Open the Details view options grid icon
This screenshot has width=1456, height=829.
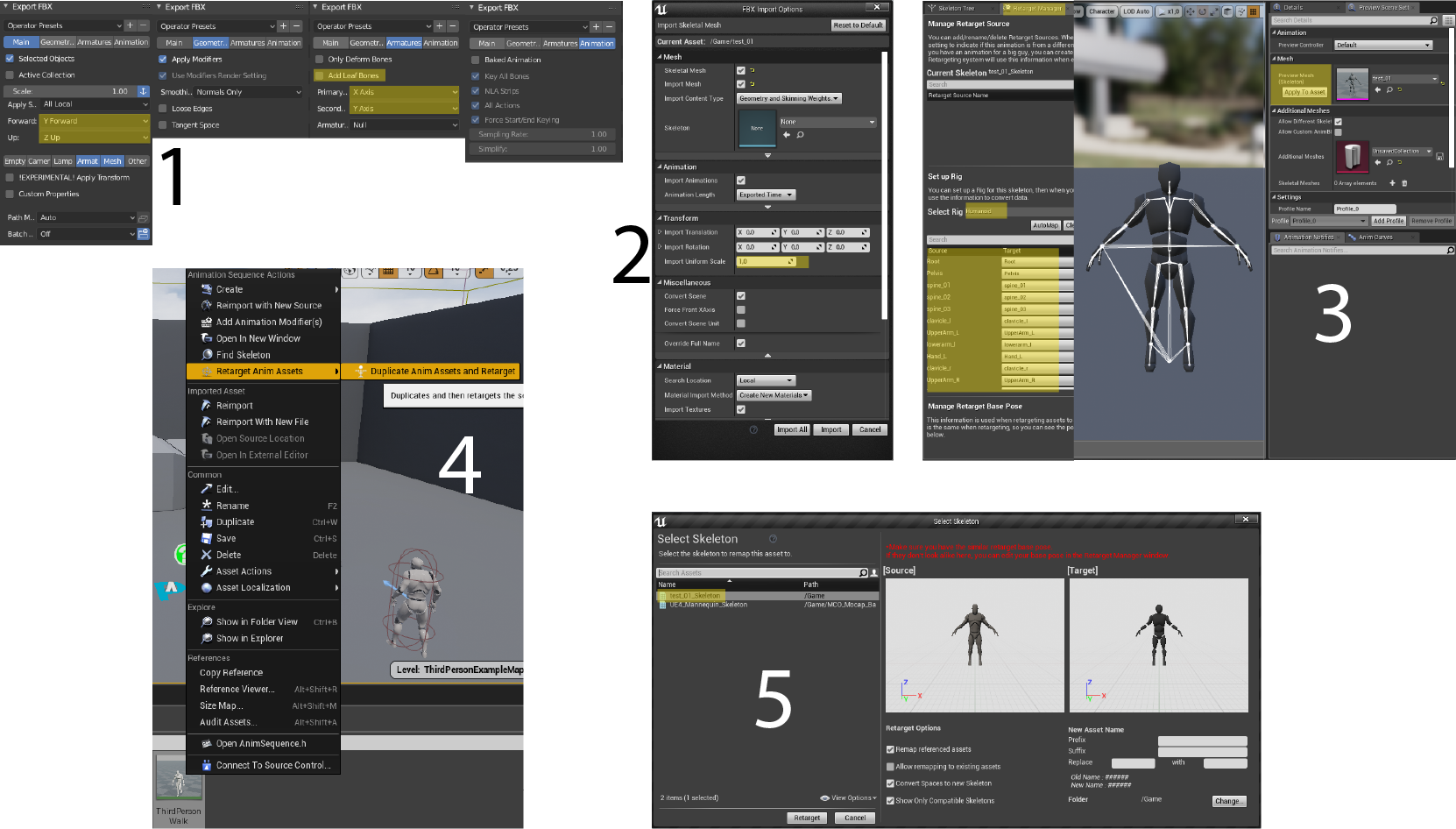(1447, 20)
